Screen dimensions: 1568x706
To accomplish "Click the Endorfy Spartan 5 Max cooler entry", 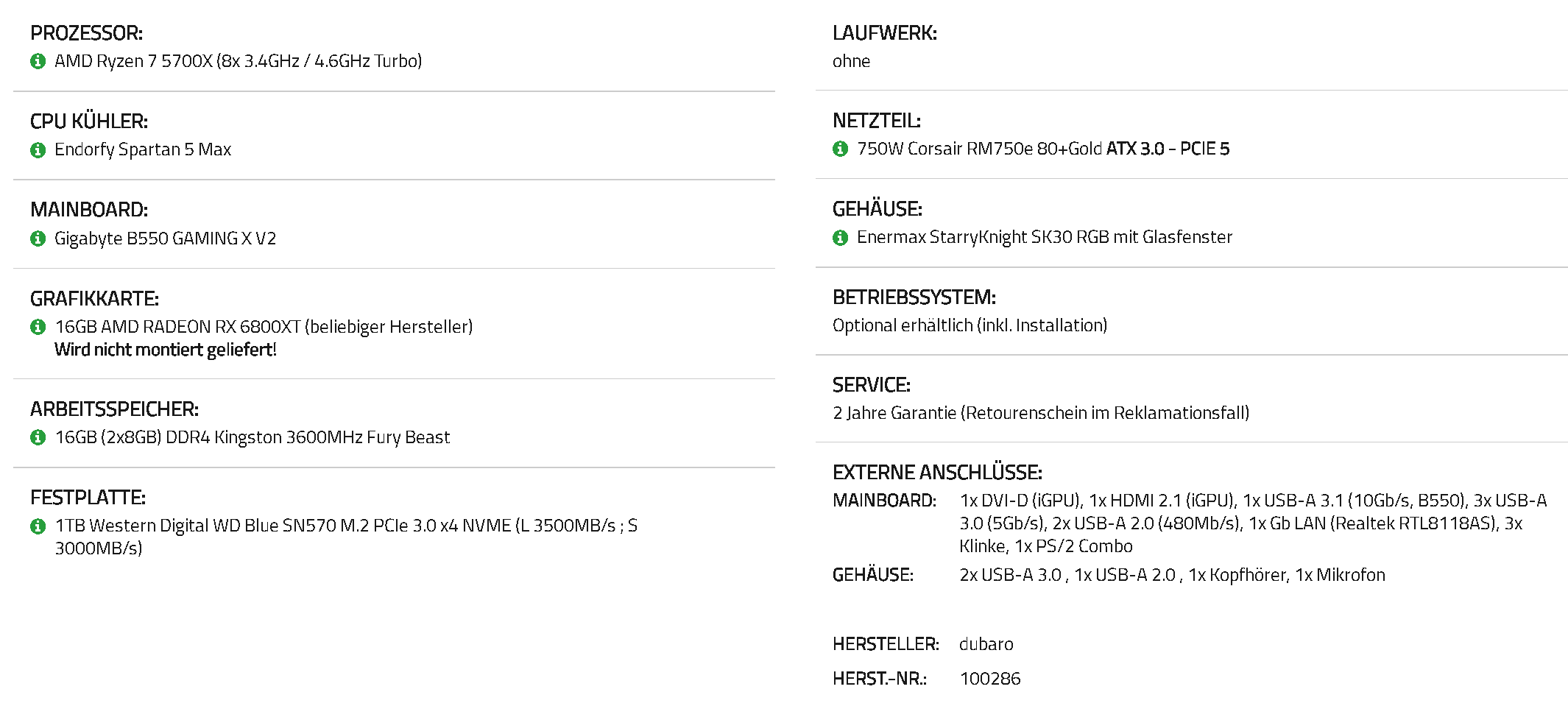I will click(143, 149).
